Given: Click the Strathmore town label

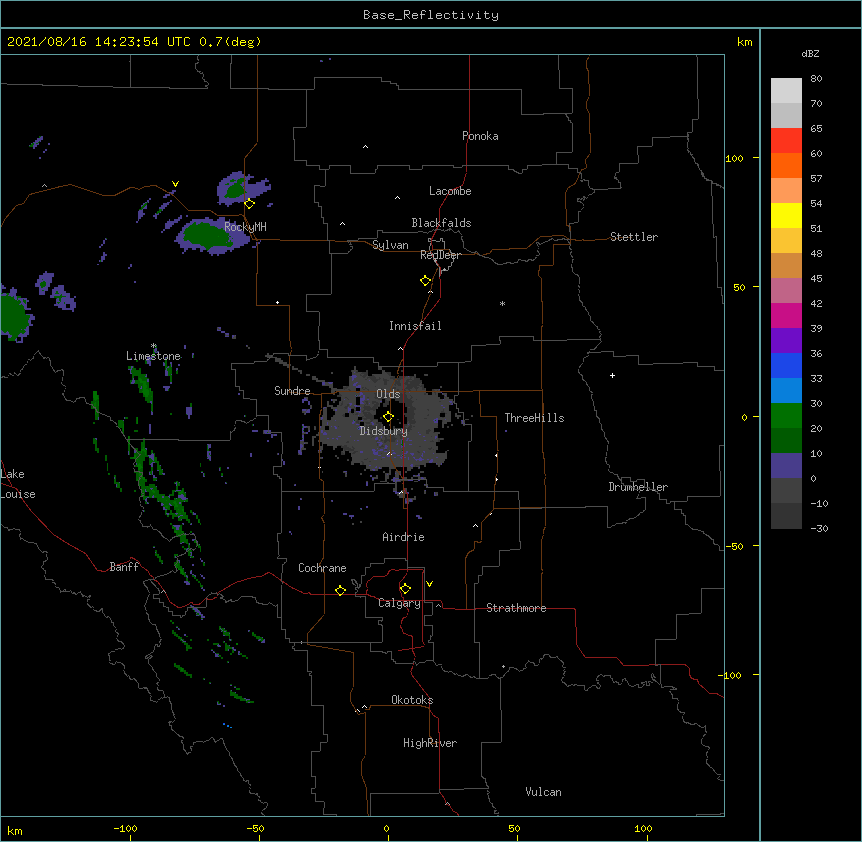Looking at the screenshot, I should pos(516,608).
